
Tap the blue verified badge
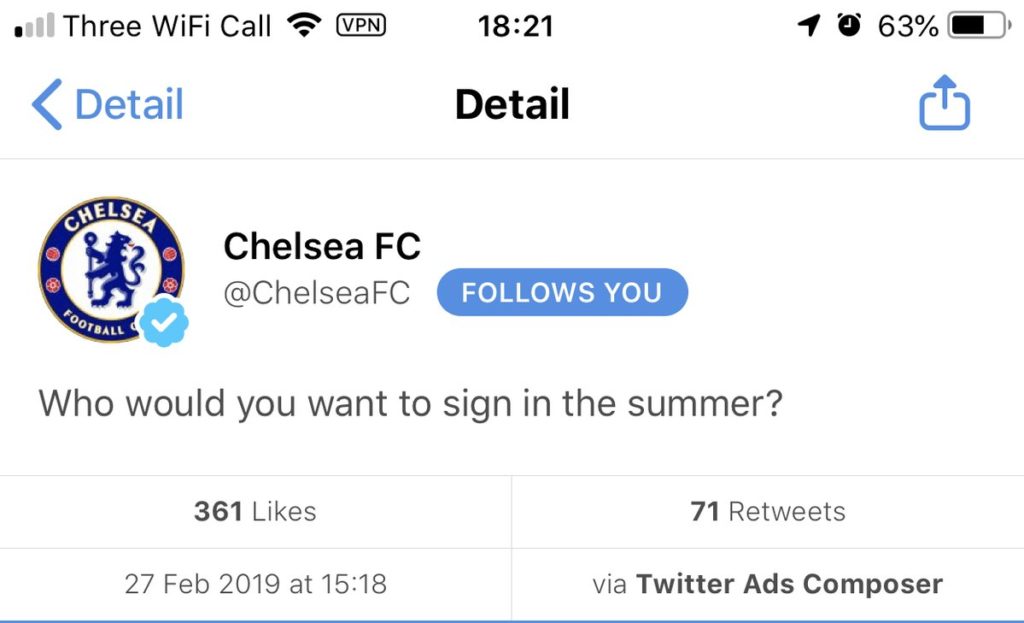(164, 321)
